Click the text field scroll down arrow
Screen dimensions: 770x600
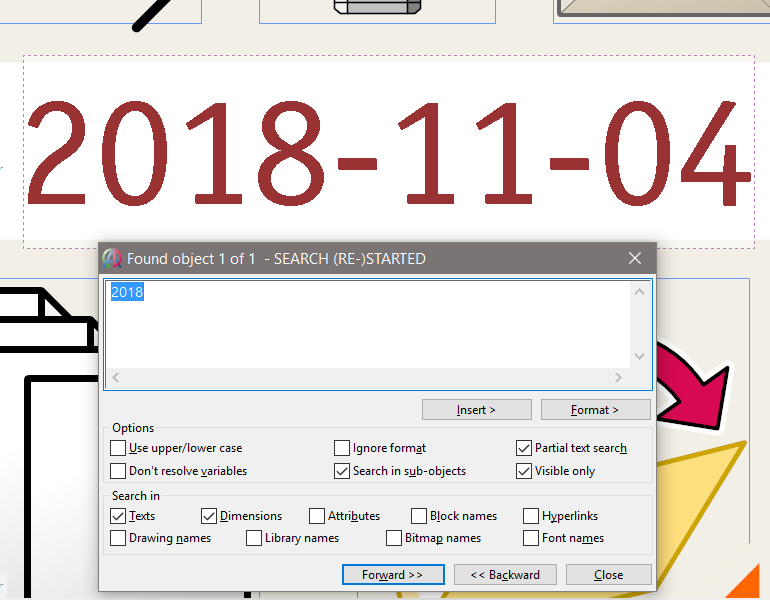click(639, 356)
